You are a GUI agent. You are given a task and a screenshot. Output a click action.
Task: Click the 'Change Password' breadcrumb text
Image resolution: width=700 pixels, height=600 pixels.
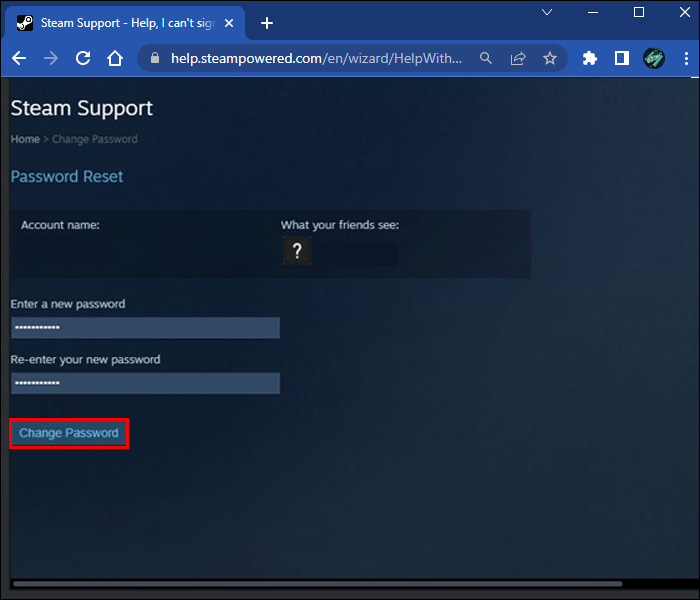tap(95, 139)
